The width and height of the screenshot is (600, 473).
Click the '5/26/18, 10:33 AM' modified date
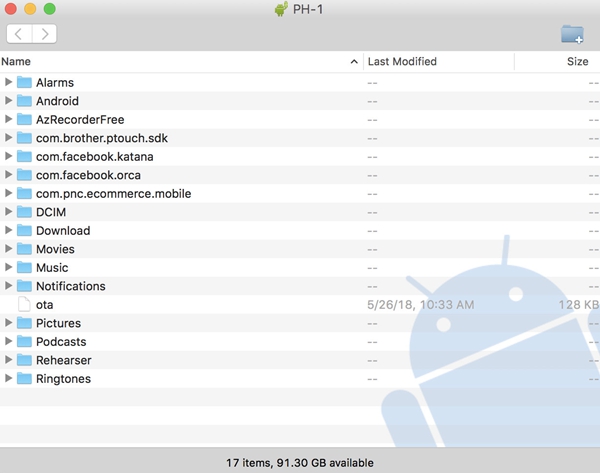point(421,305)
